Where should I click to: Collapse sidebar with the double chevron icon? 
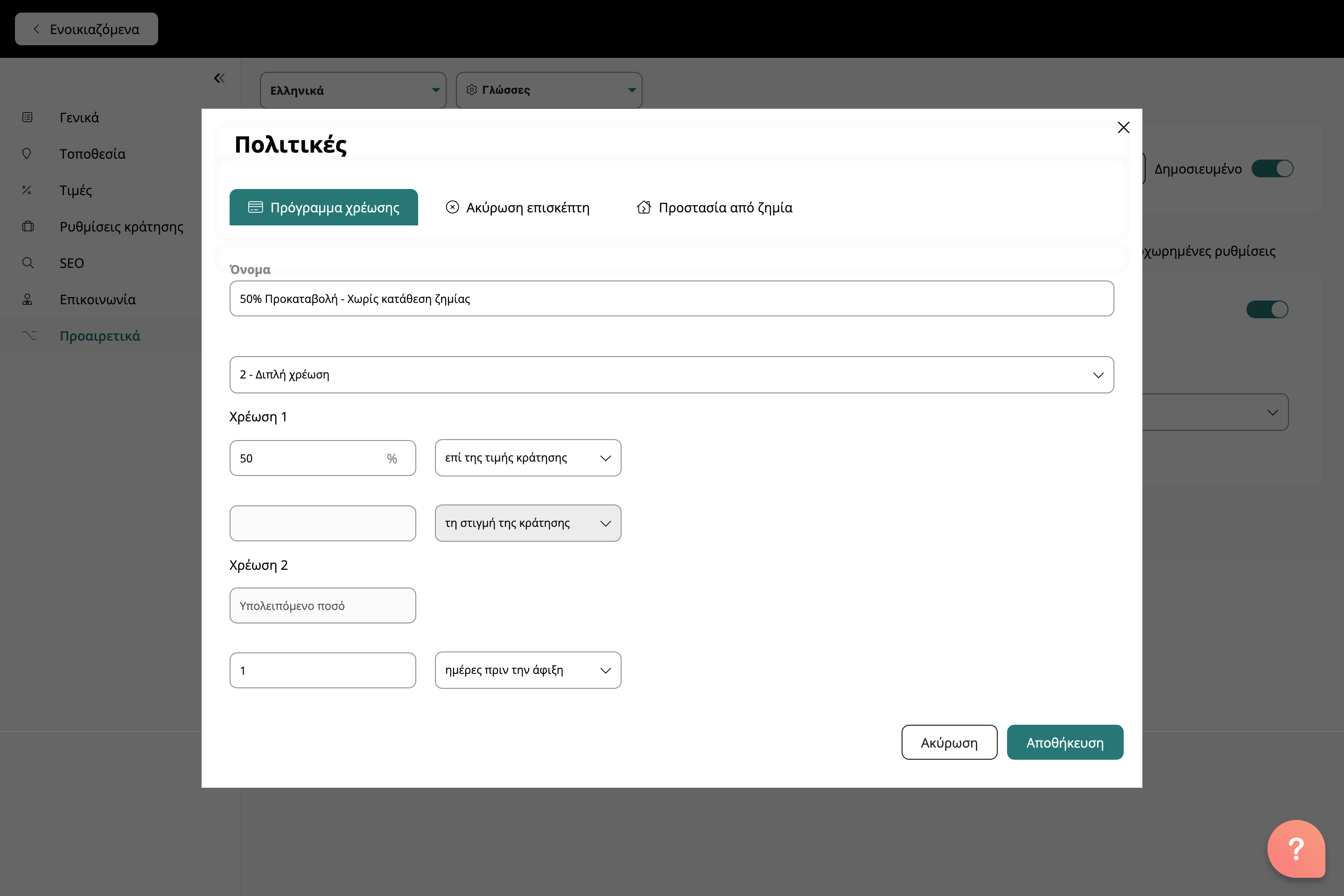(219, 78)
